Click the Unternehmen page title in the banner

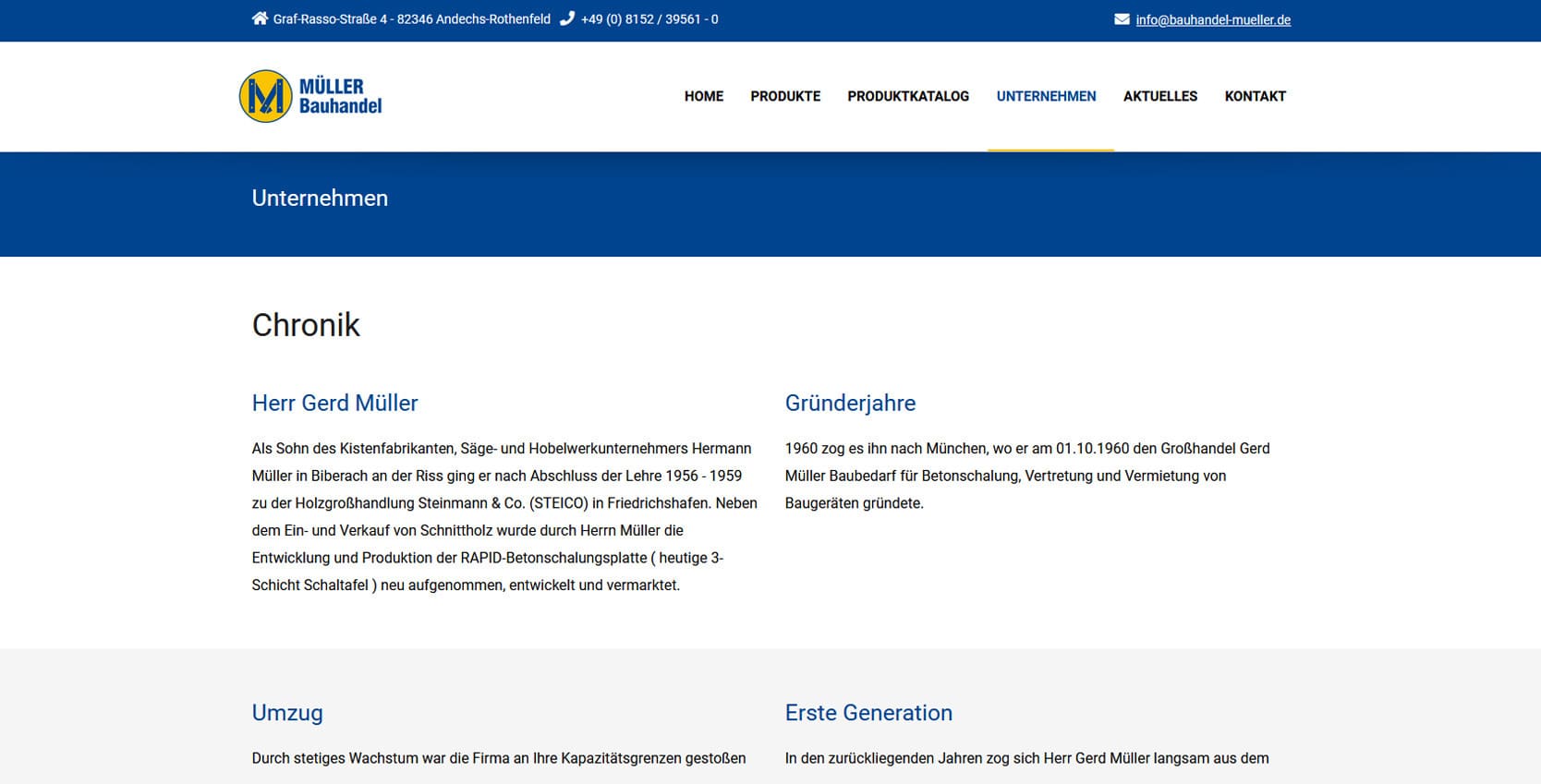coord(320,198)
